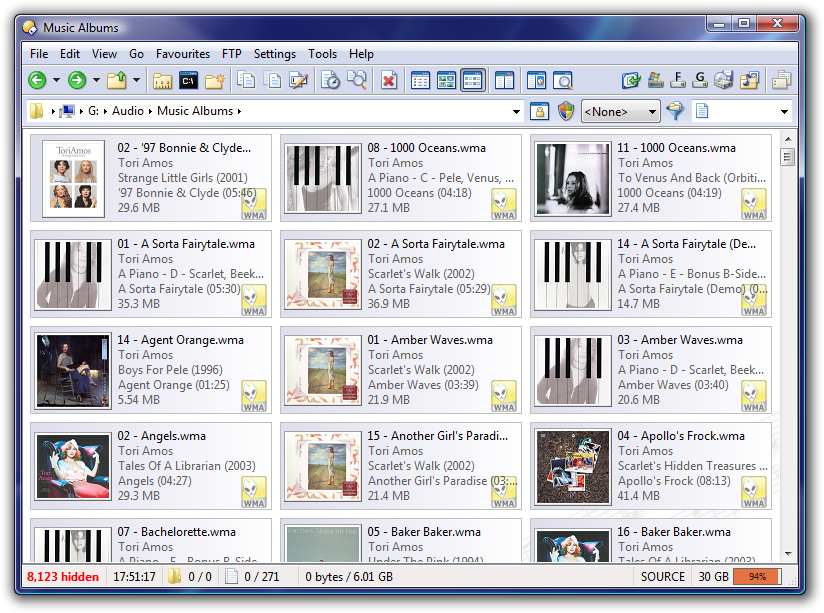Open the Favourites menu
This screenshot has height=613, width=824.
pyautogui.click(x=183, y=54)
